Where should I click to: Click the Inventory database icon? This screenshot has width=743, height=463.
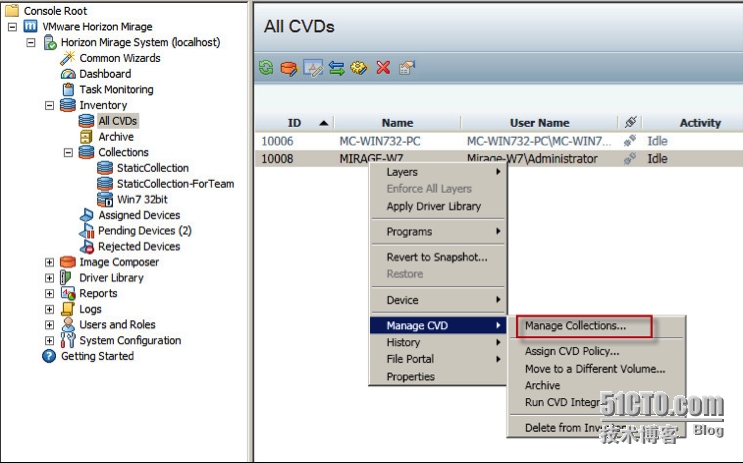[x=68, y=105]
